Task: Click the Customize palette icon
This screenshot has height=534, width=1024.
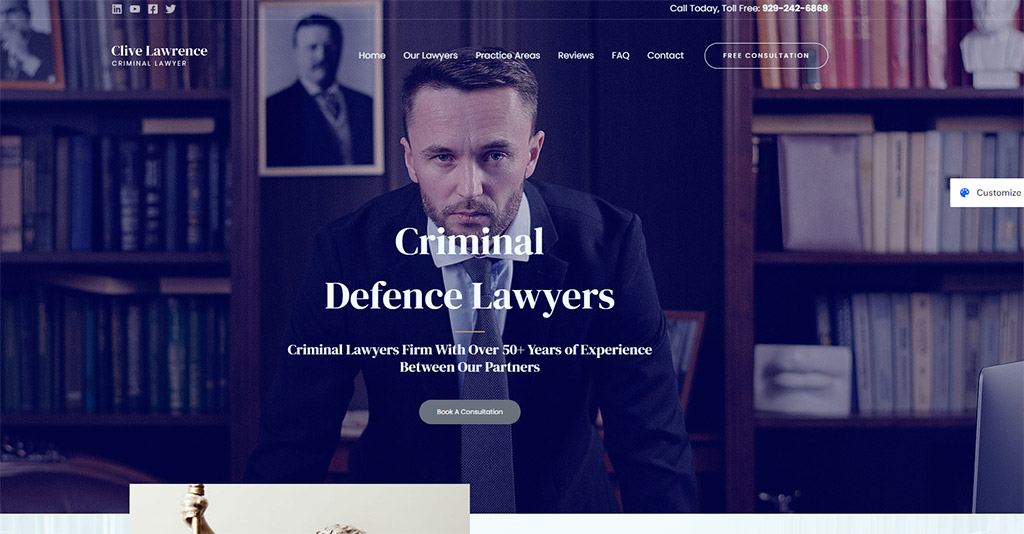Action: [x=965, y=193]
